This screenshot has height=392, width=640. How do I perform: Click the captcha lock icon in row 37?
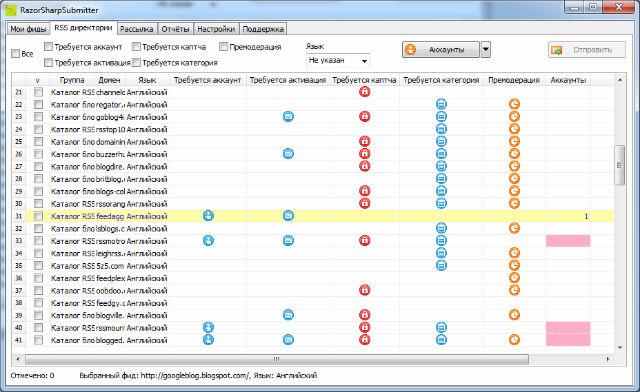(364, 290)
